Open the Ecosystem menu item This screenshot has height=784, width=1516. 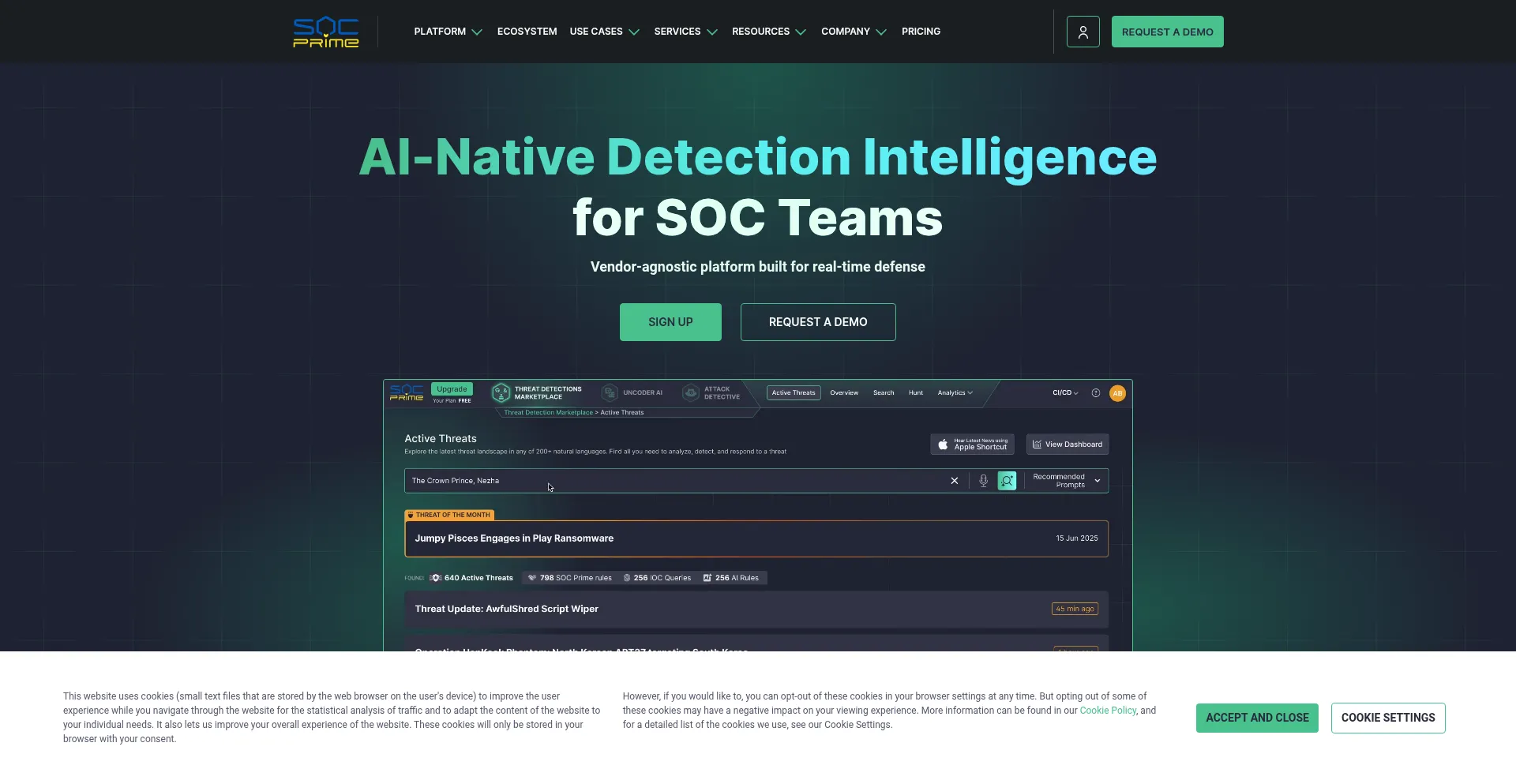[527, 32]
